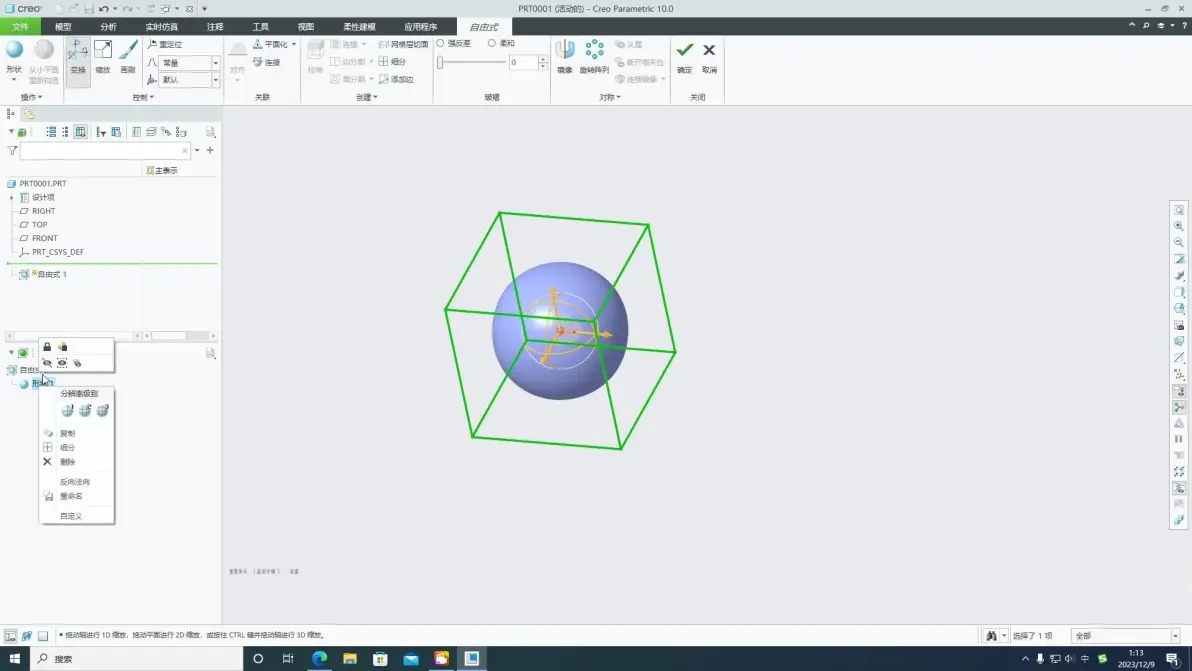
Task: Select resolution level 2 sphere icon
Action: [x=85, y=411]
